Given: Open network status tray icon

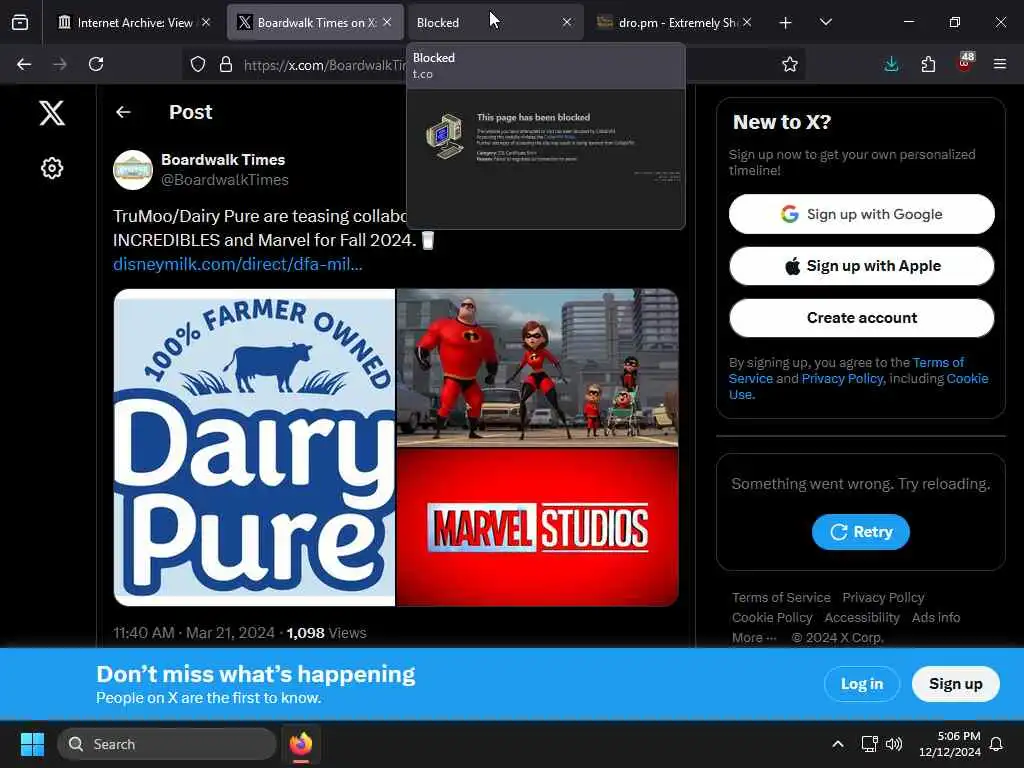Looking at the screenshot, I should [869, 744].
